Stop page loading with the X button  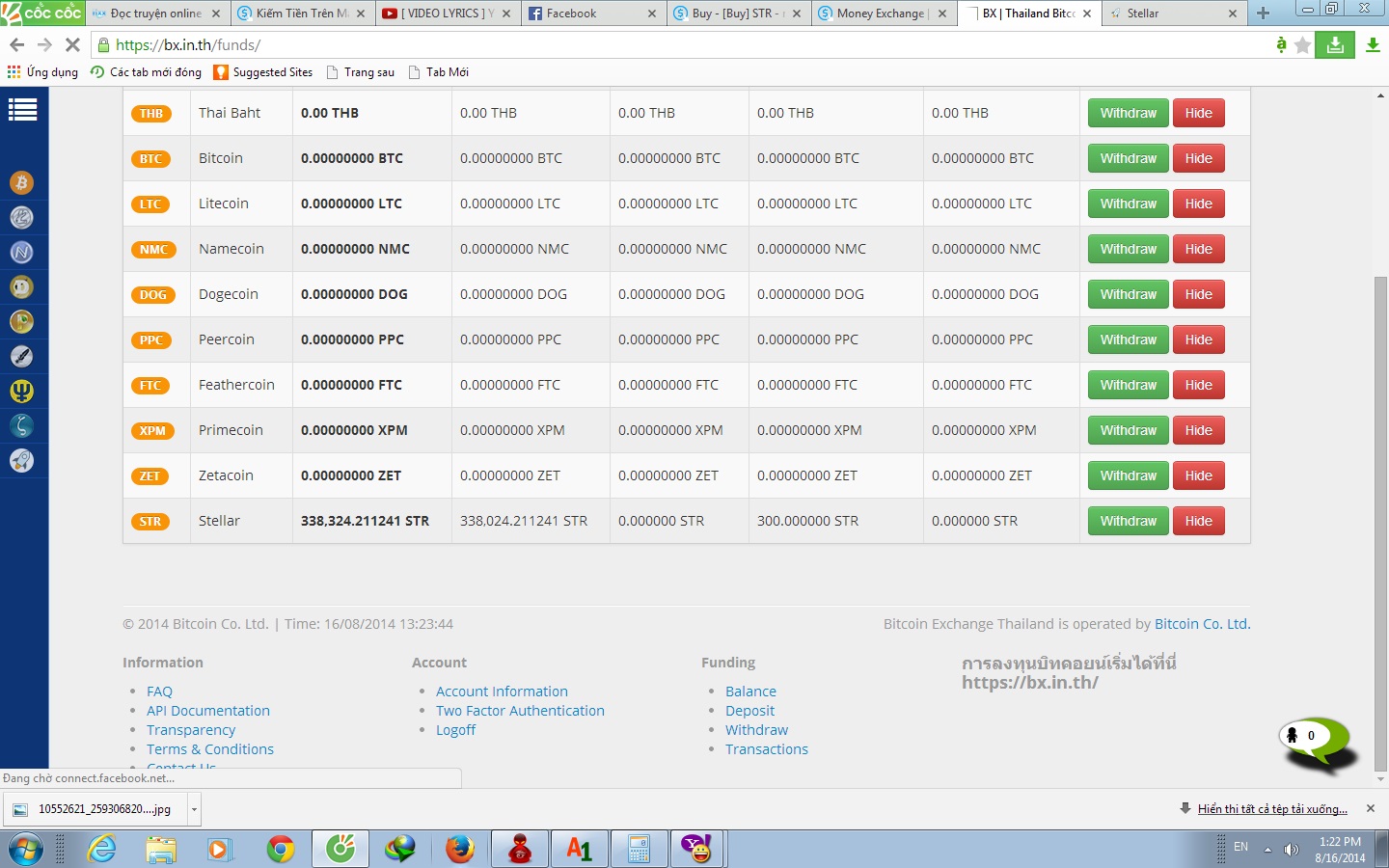click(x=71, y=44)
